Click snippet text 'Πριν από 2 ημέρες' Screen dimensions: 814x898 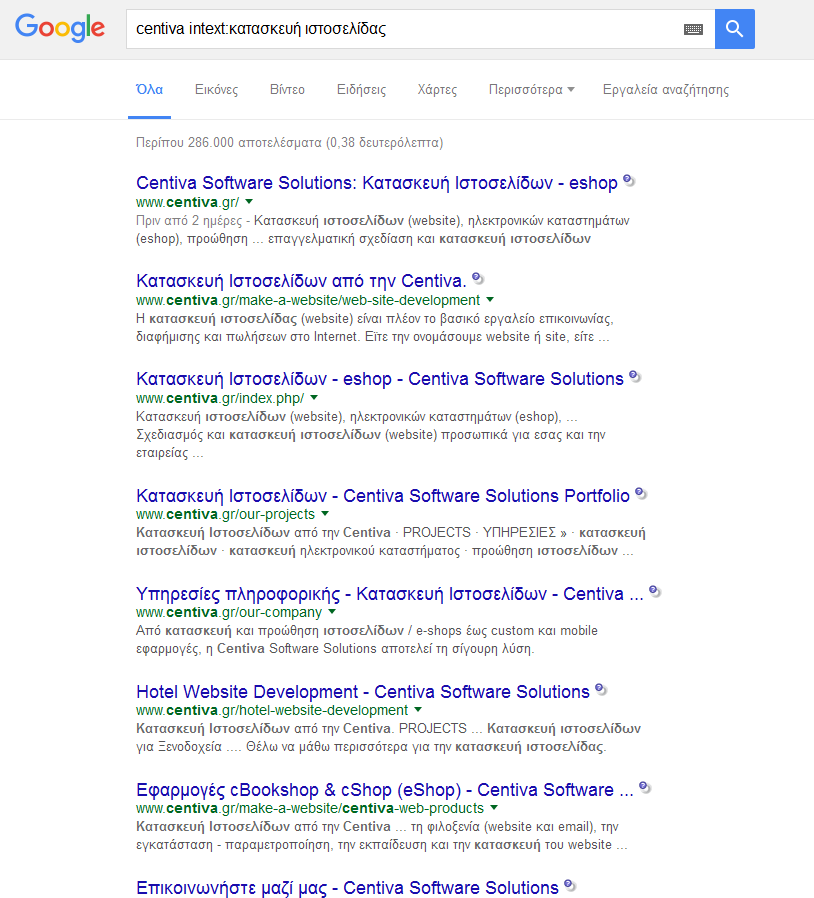[x=189, y=220]
